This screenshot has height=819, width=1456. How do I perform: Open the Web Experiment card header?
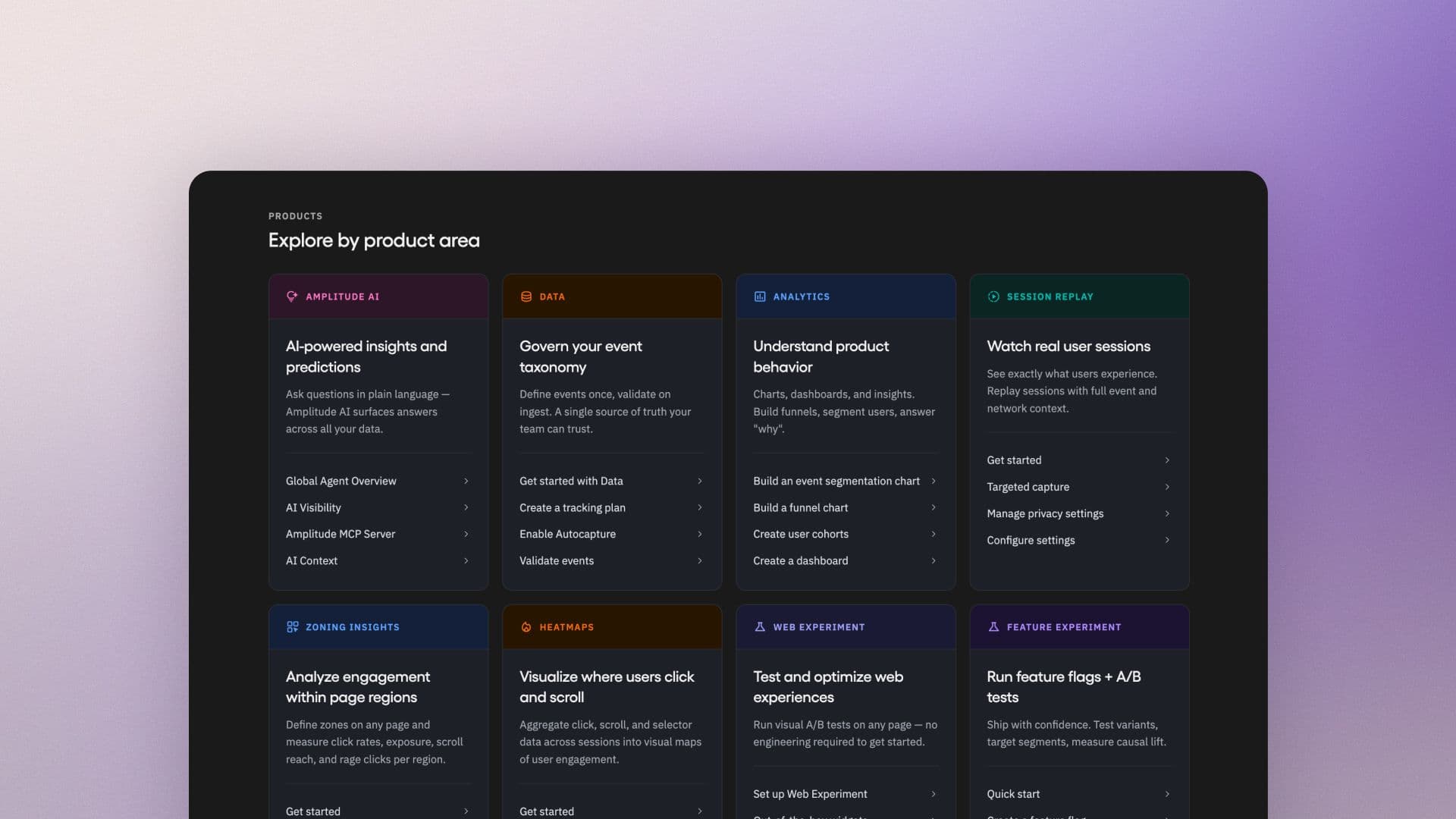click(x=846, y=627)
